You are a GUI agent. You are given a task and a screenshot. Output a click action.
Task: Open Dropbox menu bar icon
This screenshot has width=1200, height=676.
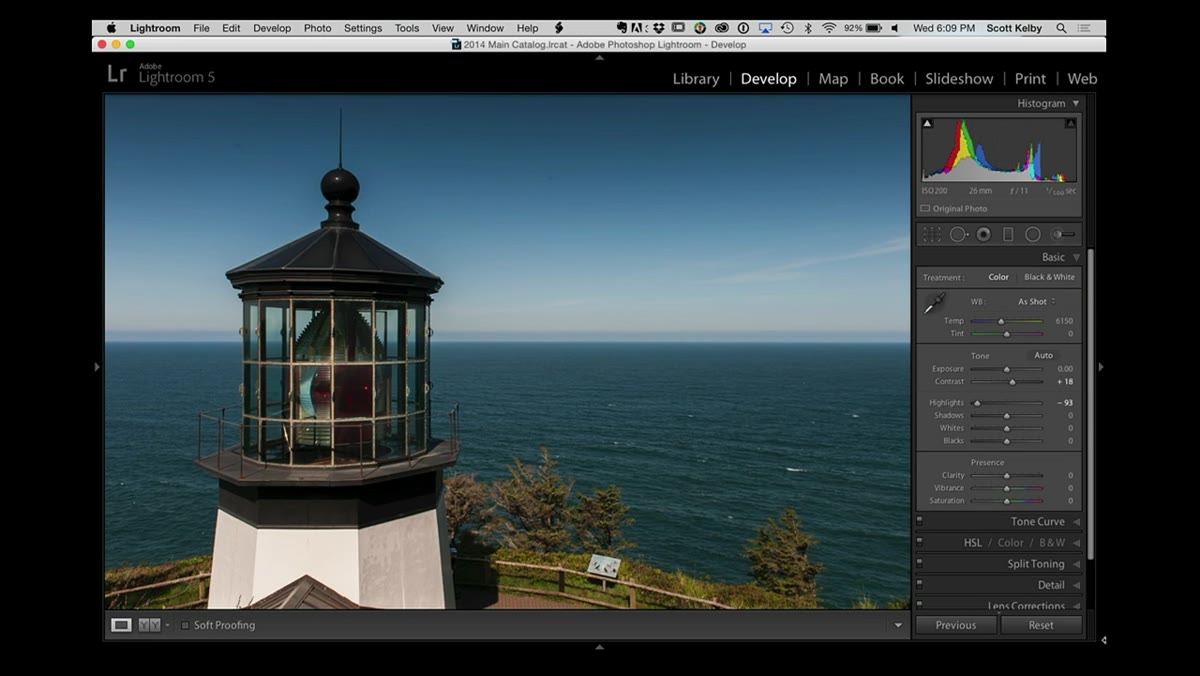[659, 28]
